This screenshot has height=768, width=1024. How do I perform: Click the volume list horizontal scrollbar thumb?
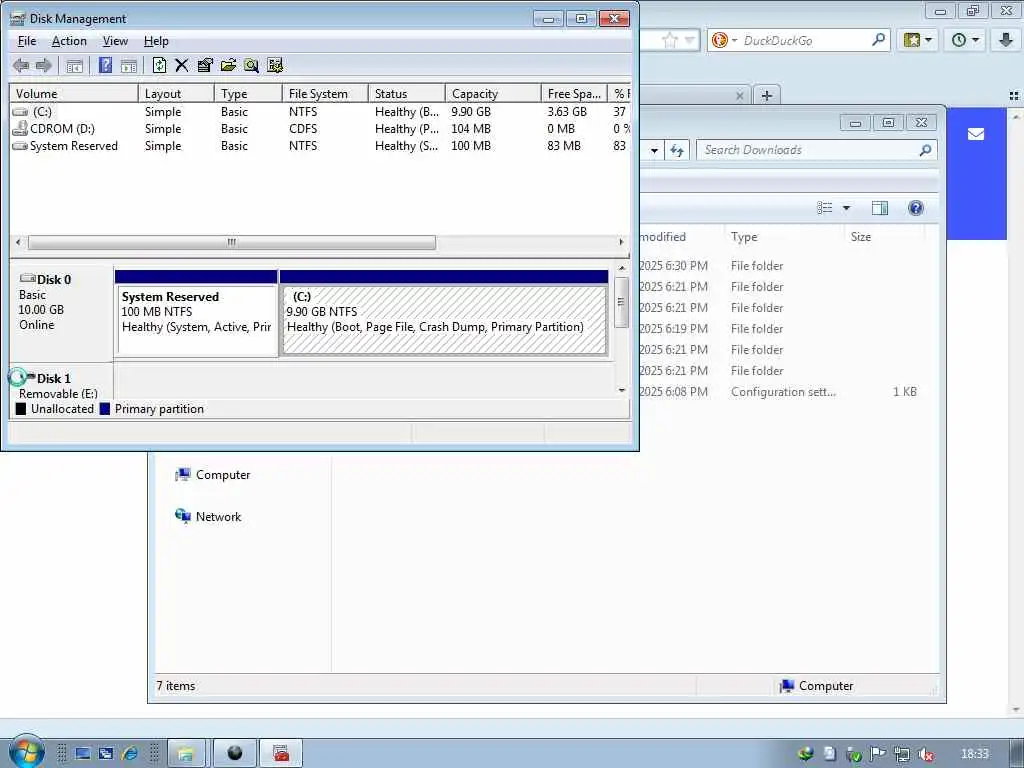coord(232,242)
